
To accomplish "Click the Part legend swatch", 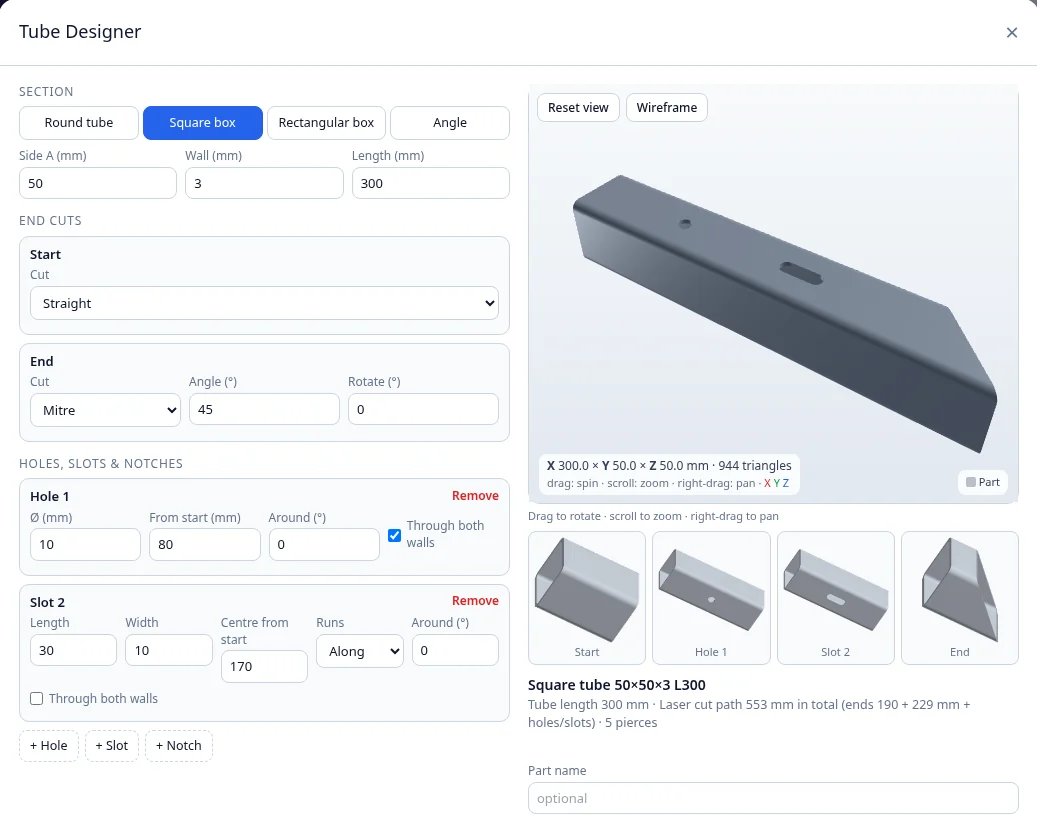I will (970, 482).
